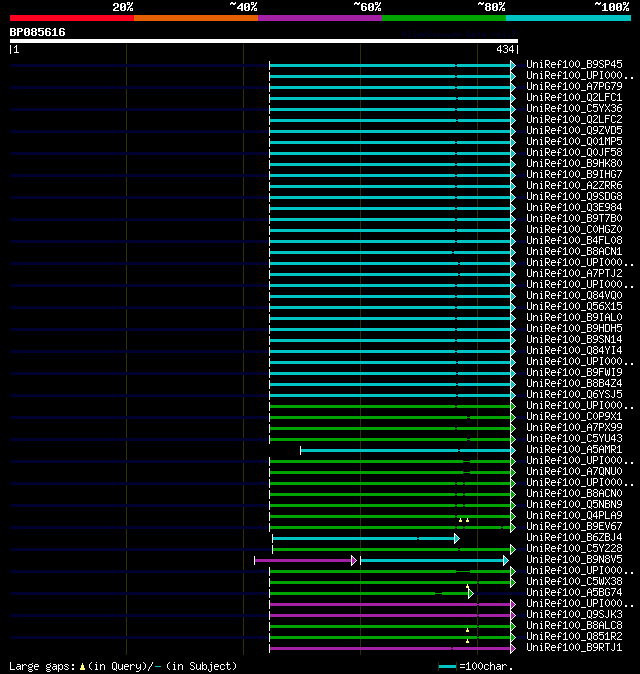View hit UniRef100_A5AMR1
The width and height of the screenshot is (640, 674).
coord(574,450)
